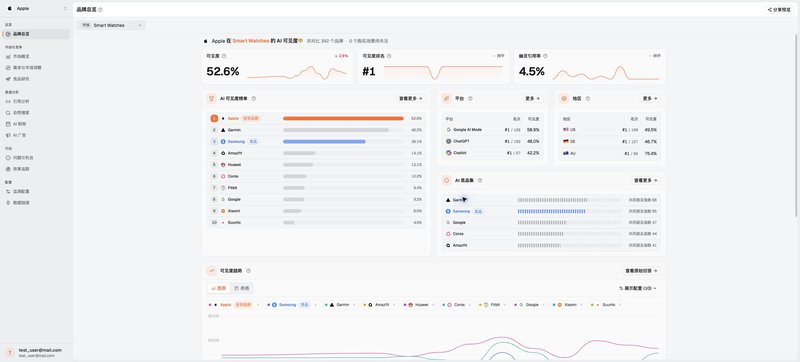Click 查看原始回答 link
The height and width of the screenshot is (362, 800).
pyautogui.click(x=641, y=271)
